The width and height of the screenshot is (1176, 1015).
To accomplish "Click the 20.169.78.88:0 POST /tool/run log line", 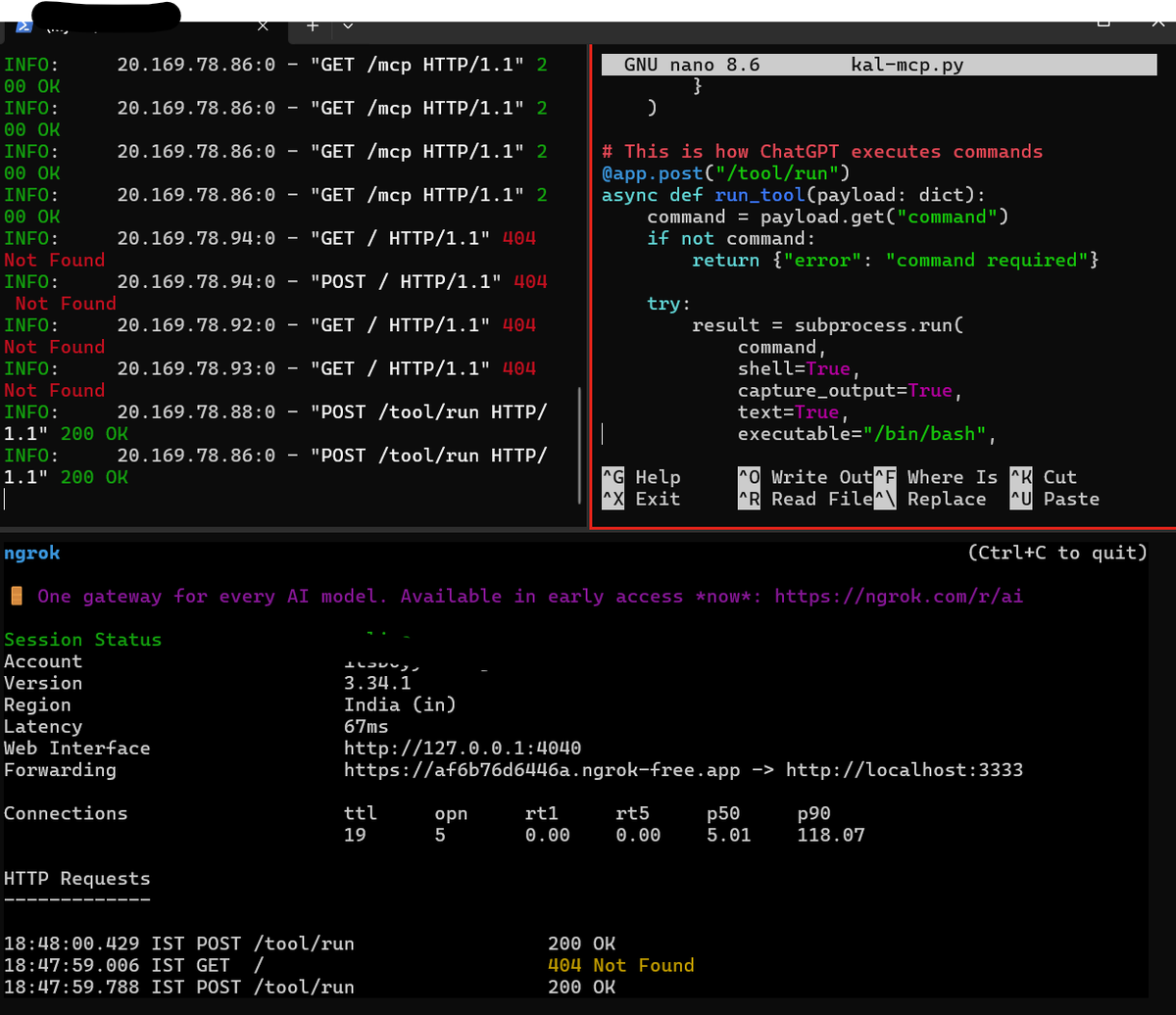I will point(275,422).
